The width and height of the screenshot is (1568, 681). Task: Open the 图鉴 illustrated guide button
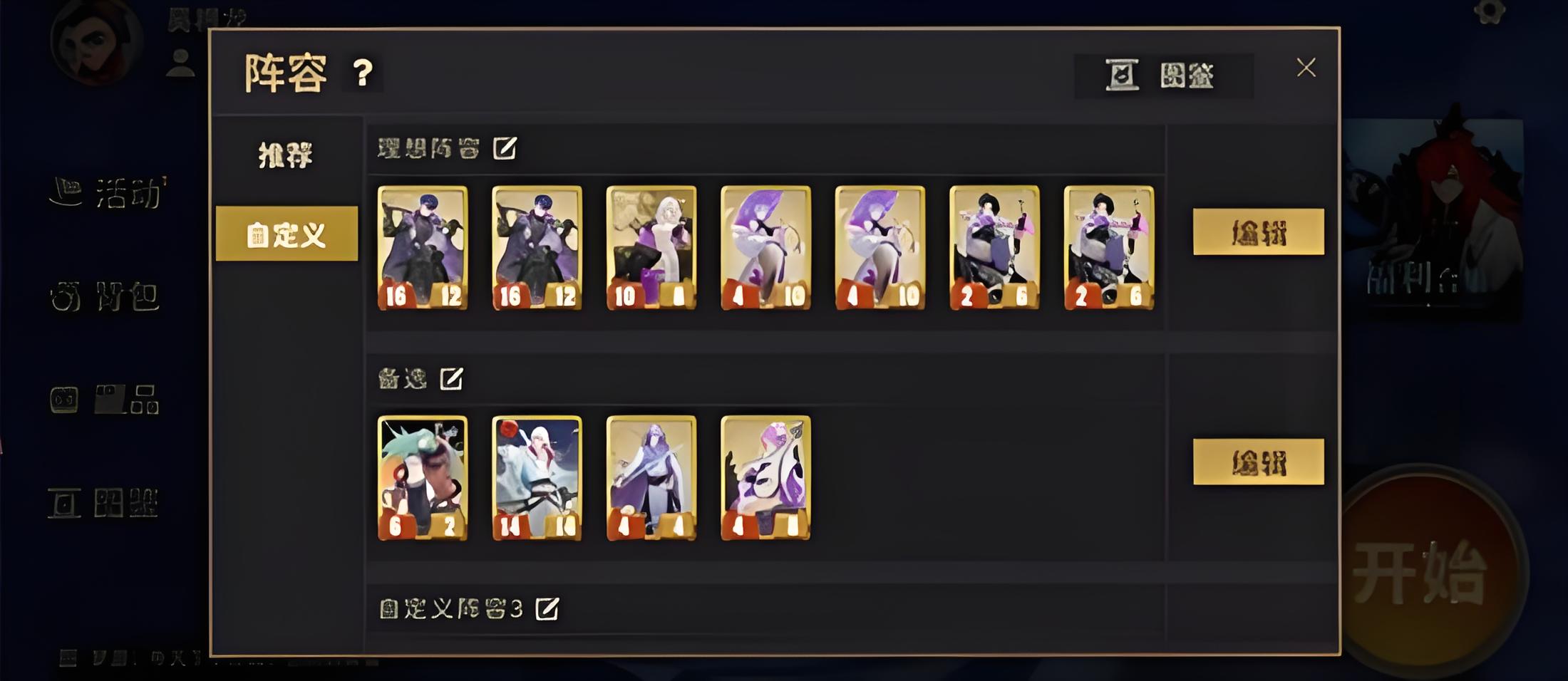pyautogui.click(x=1163, y=75)
